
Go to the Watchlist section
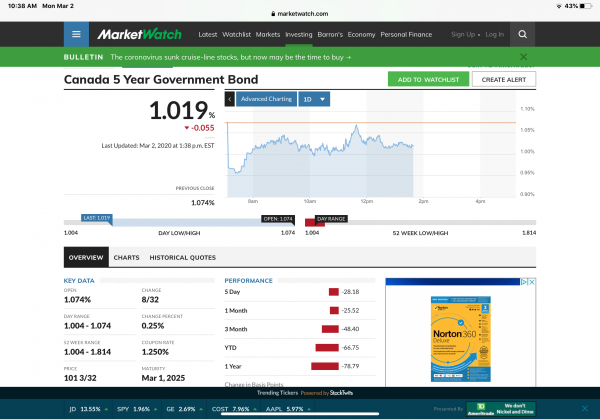click(237, 34)
